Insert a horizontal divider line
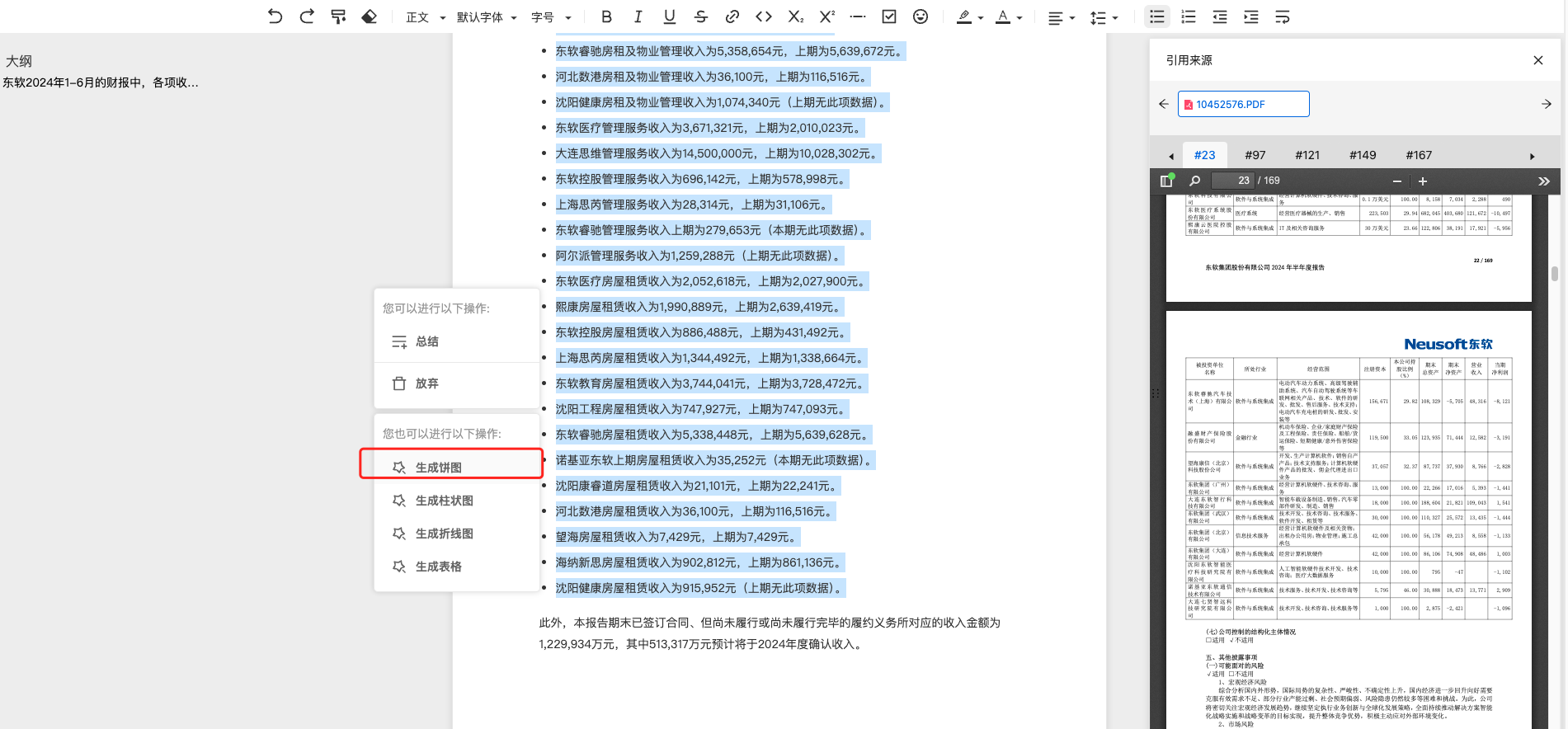Image resolution: width=1568 pixels, height=729 pixels. (x=858, y=16)
